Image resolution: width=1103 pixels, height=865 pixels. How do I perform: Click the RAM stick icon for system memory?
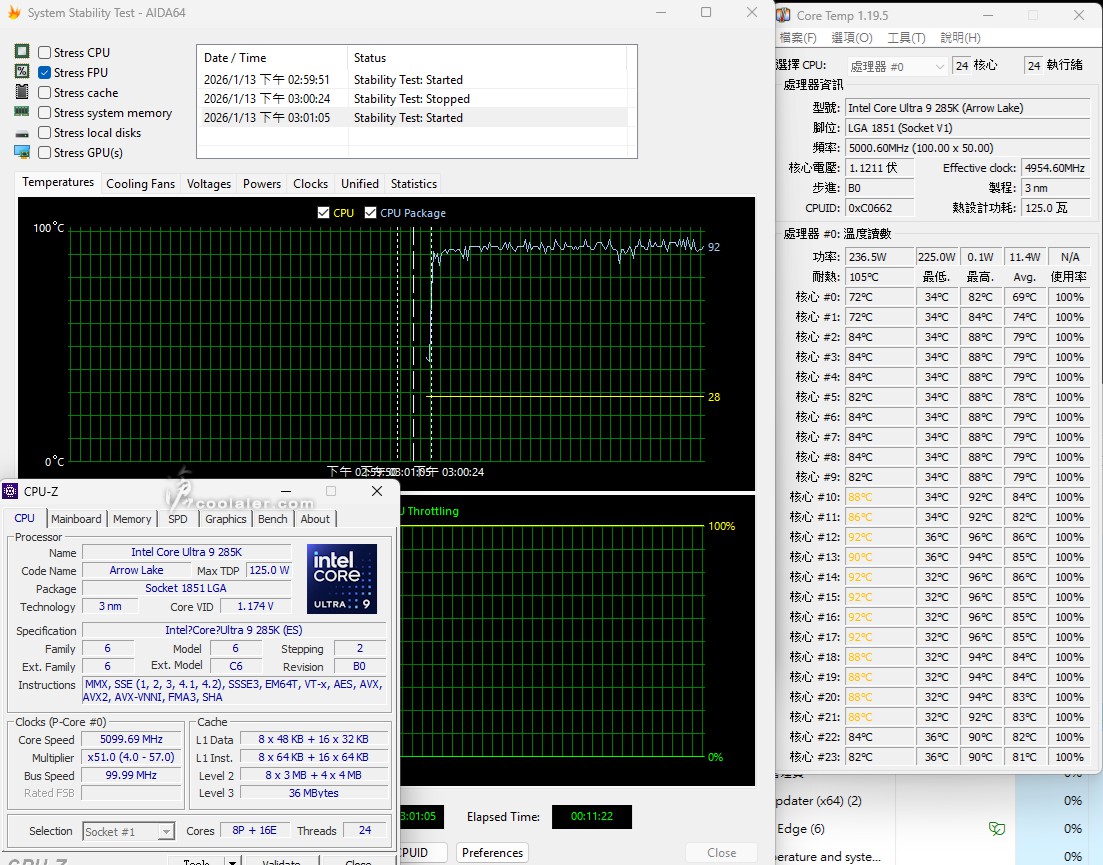[22, 112]
